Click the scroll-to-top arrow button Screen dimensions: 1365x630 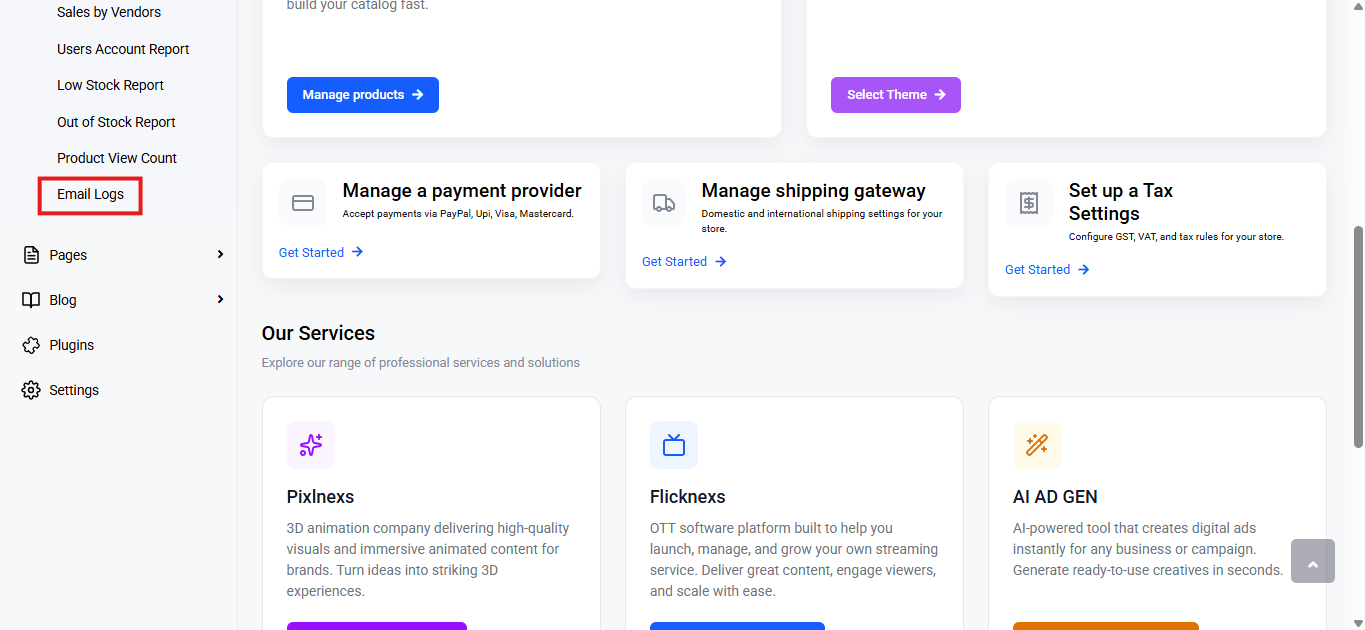point(1313,561)
